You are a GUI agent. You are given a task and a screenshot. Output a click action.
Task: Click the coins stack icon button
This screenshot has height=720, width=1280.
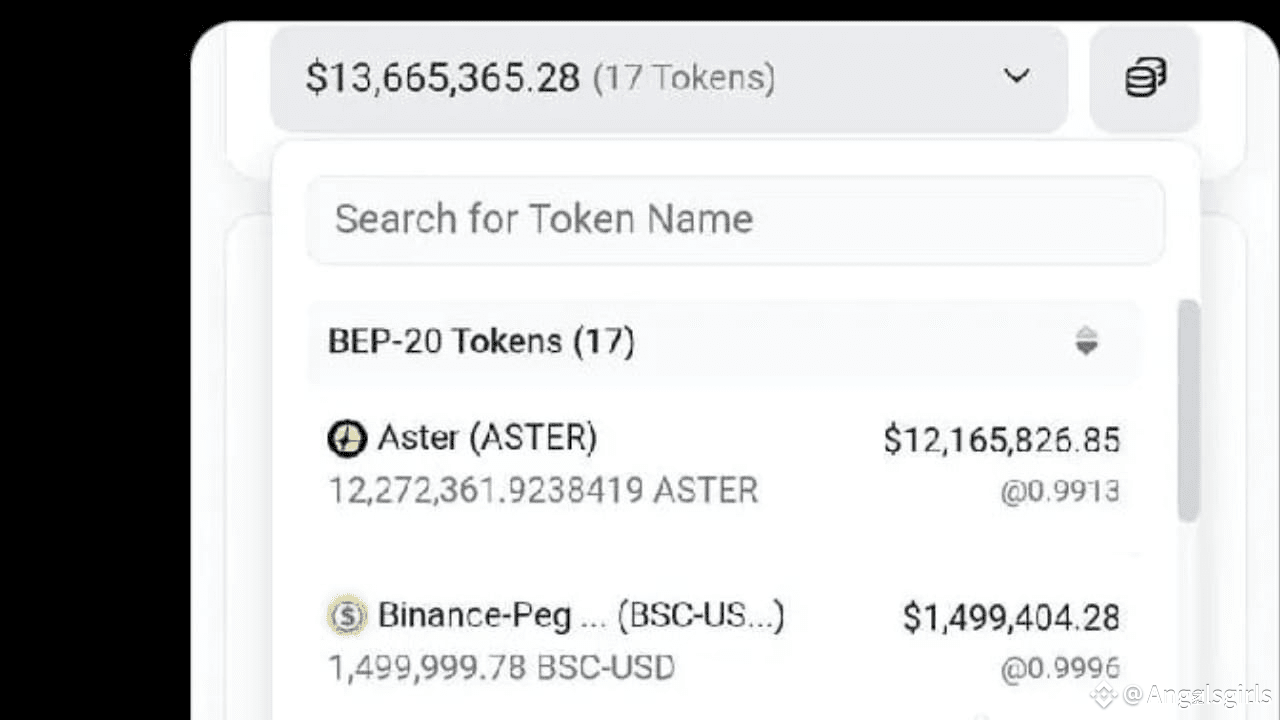[1145, 78]
